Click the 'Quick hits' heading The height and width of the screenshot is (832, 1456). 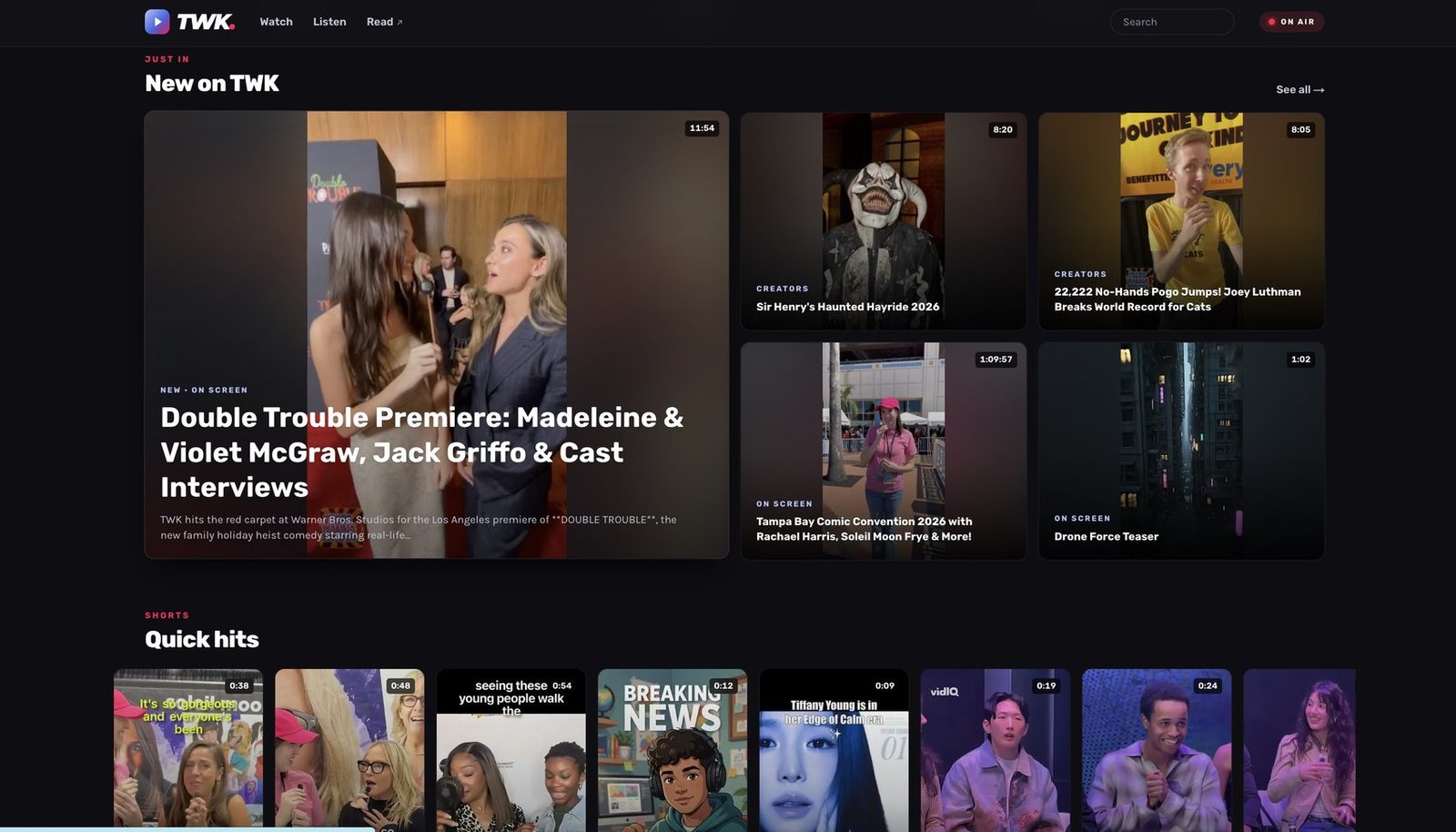tap(202, 639)
